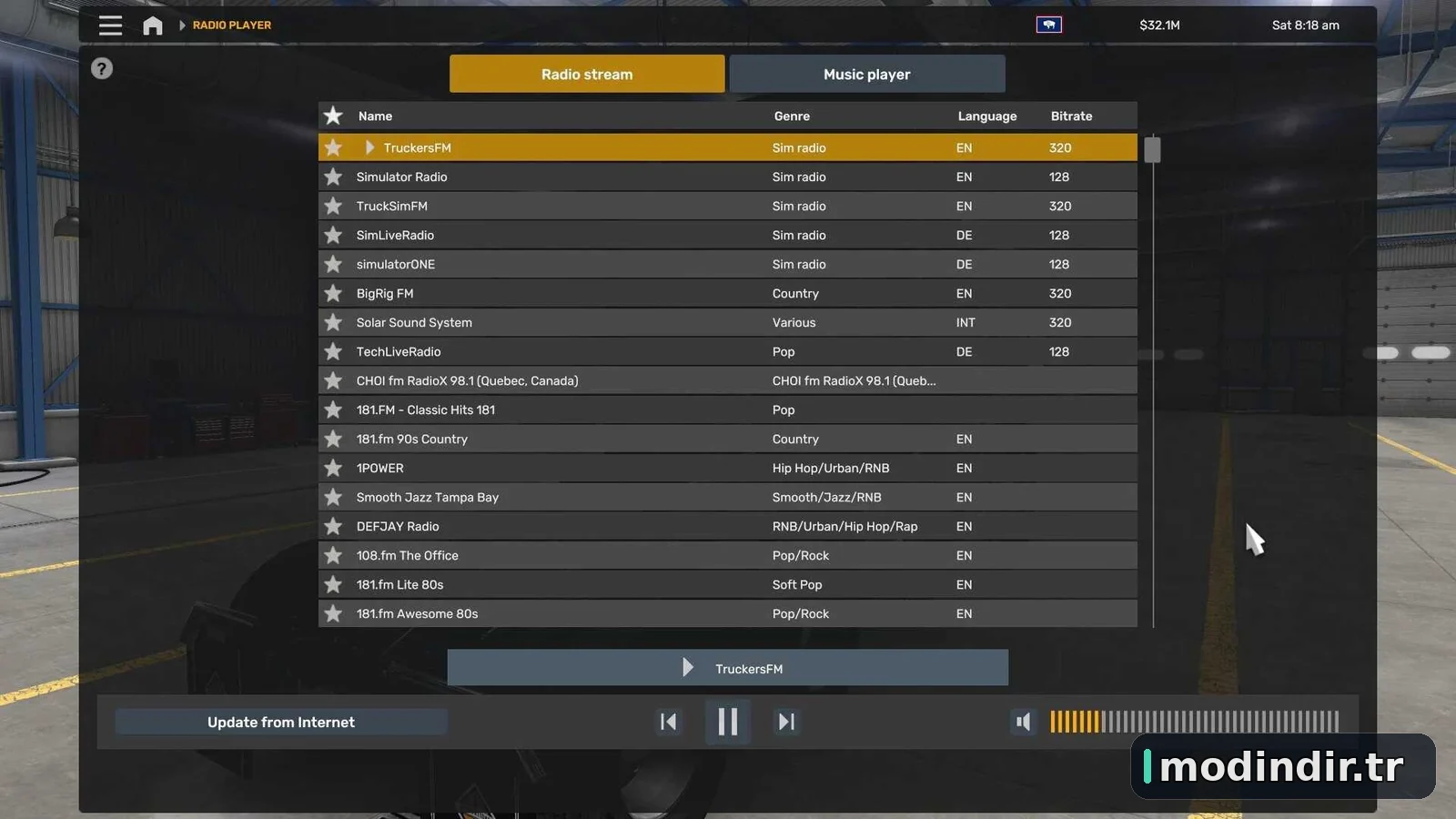Click the RADIO PLAYER breadcrumb
Screen dimensions: 1456x819
232,25
